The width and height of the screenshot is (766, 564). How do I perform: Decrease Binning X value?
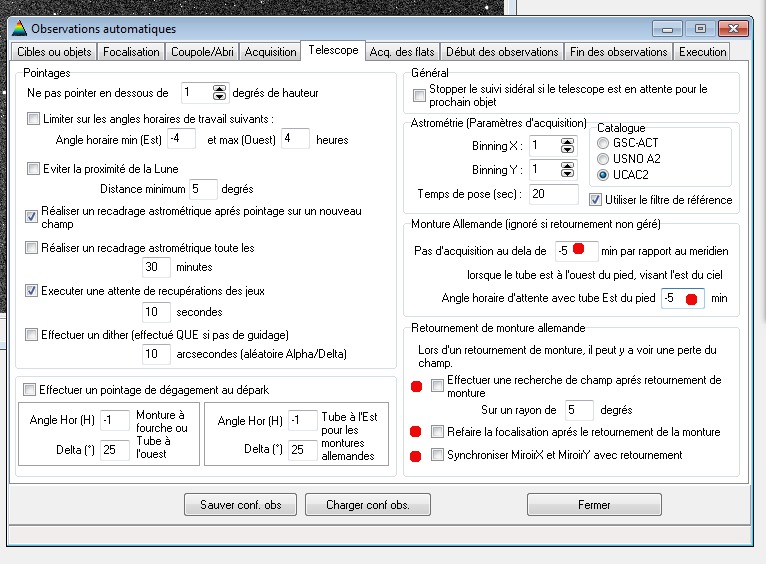pos(567,150)
